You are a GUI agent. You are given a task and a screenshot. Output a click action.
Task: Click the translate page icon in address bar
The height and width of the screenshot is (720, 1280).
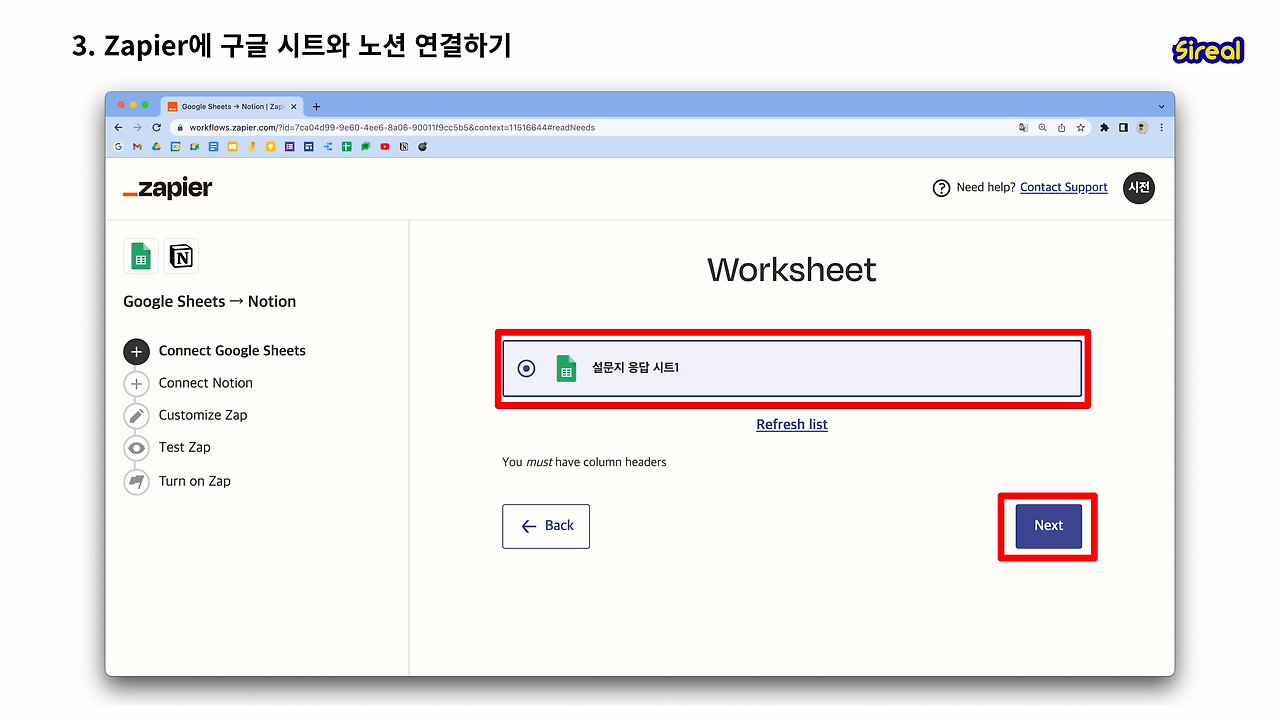[1023, 128]
